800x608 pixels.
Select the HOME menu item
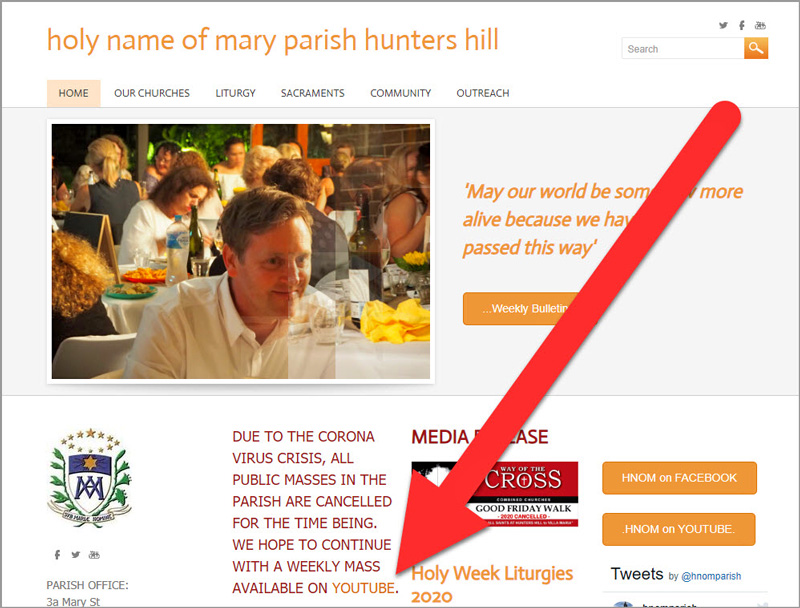pyautogui.click(x=73, y=93)
